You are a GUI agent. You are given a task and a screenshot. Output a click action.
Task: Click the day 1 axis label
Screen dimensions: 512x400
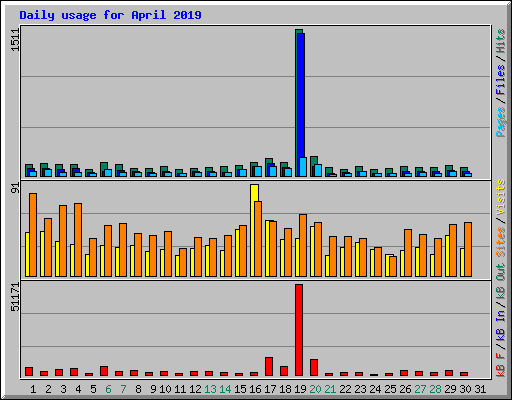[x=33, y=389]
